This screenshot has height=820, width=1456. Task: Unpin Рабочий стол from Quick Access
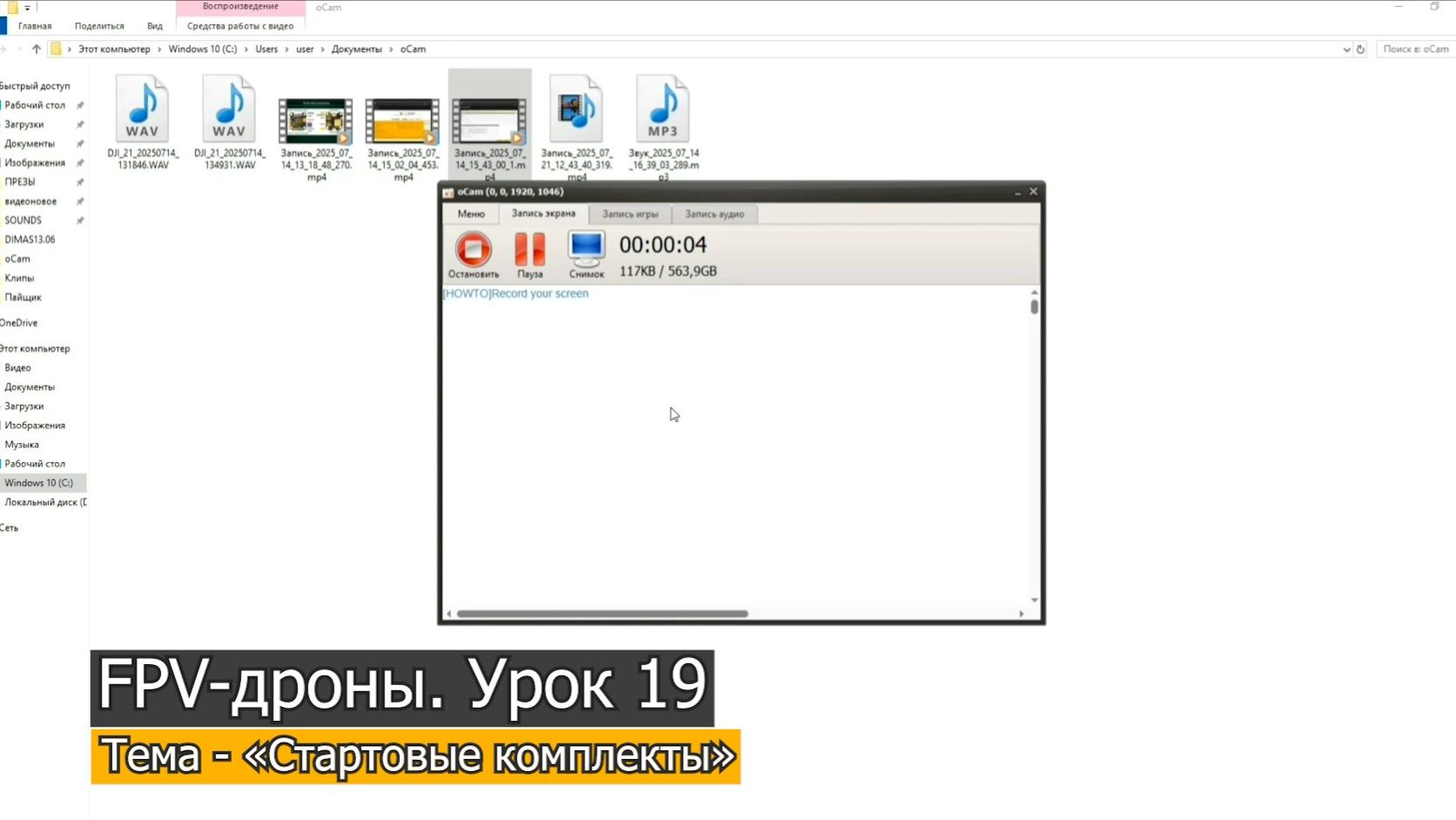79,104
